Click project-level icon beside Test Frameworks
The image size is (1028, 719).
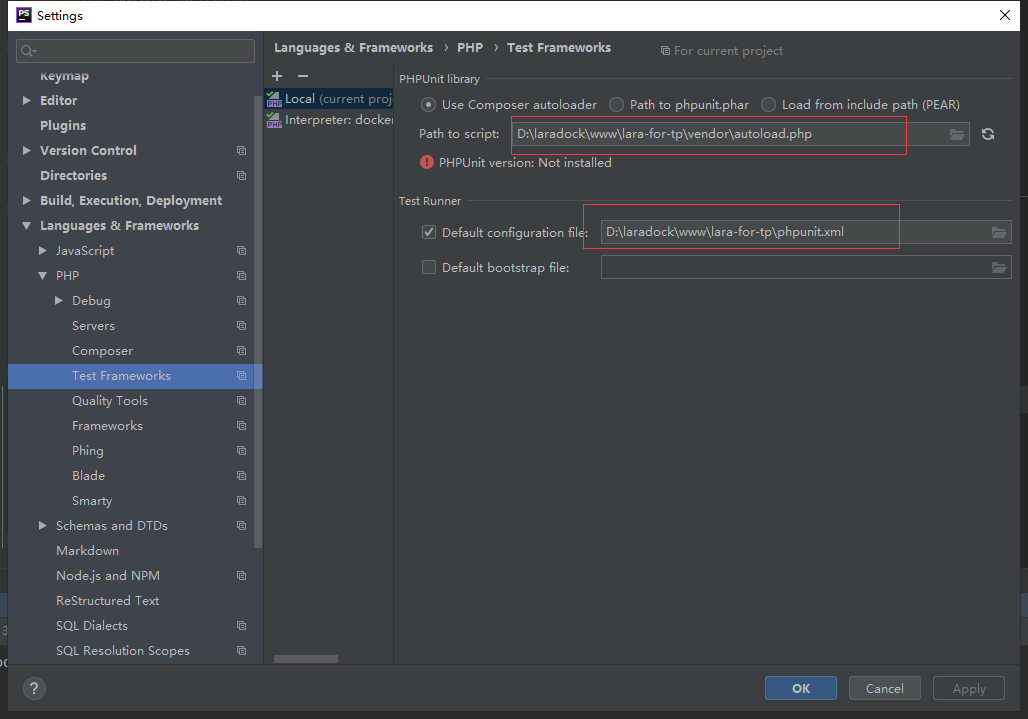[x=241, y=376]
